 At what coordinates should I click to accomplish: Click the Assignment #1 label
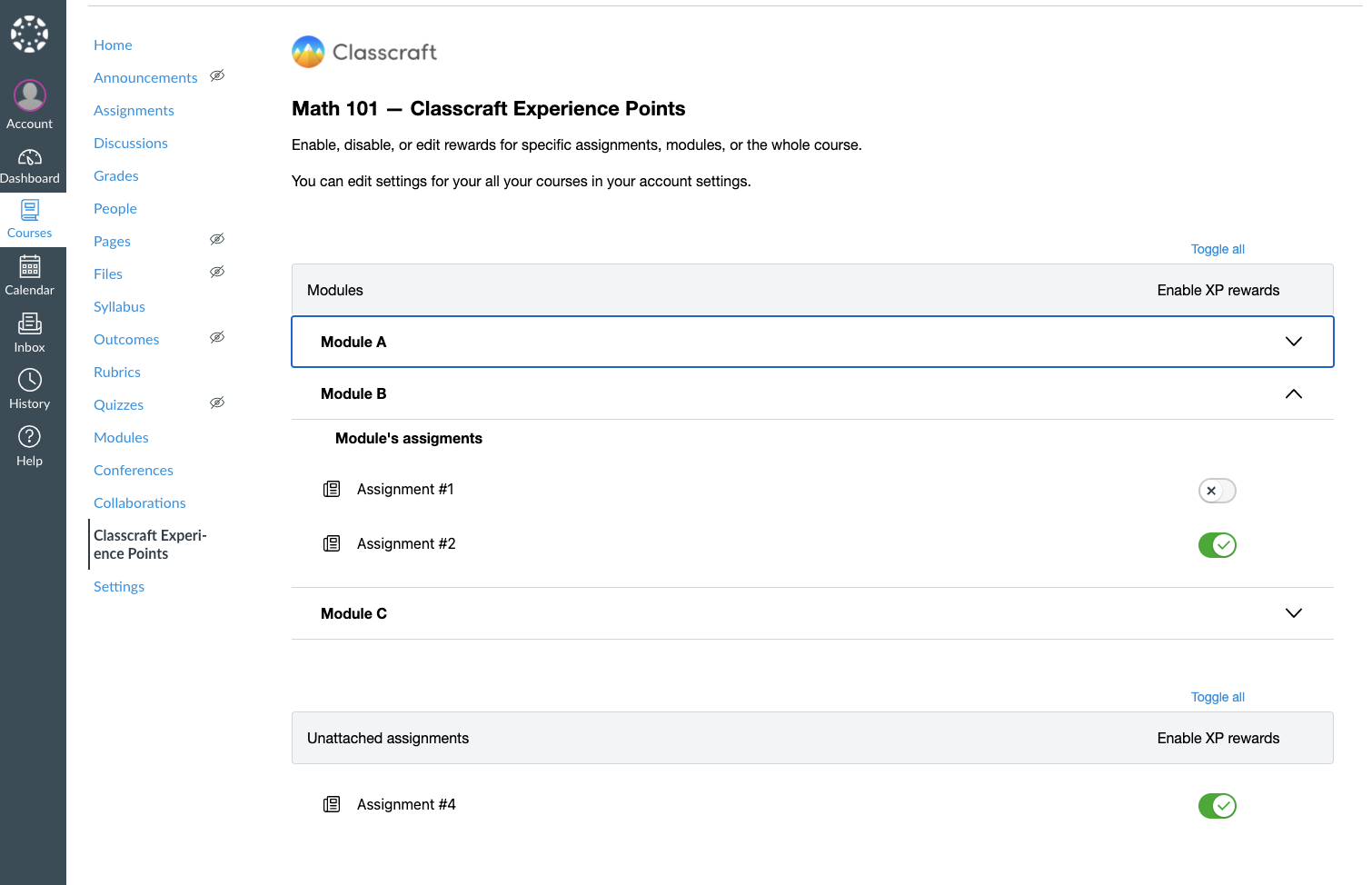[405, 489]
